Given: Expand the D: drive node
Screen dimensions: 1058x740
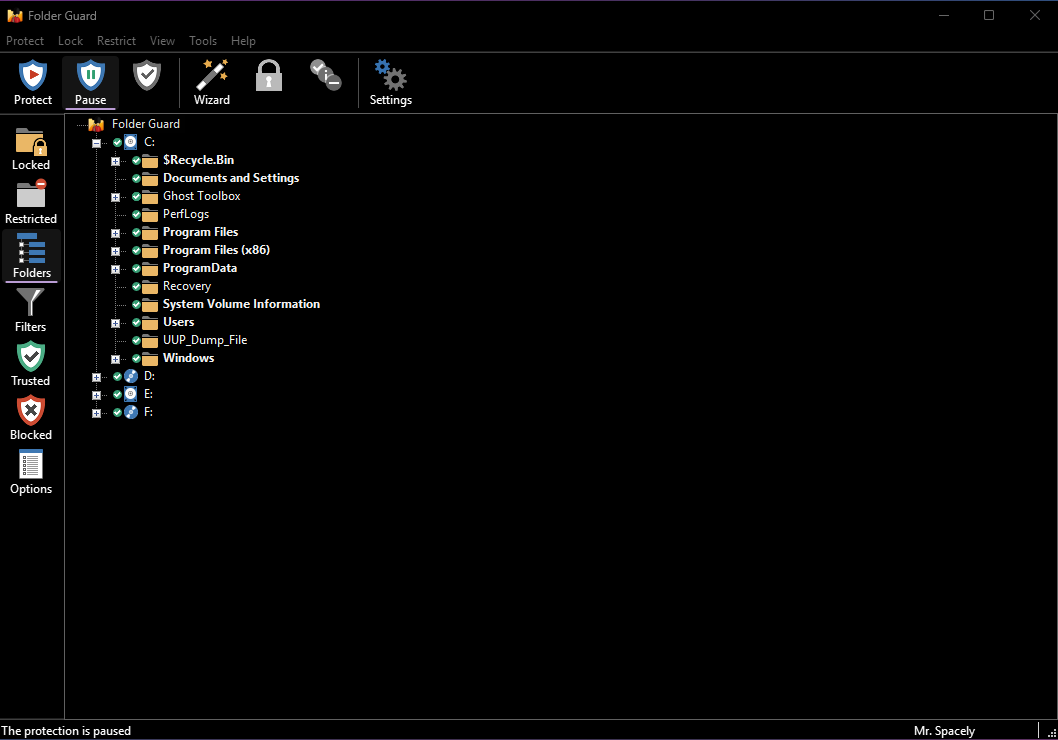Looking at the screenshot, I should pyautogui.click(x=96, y=377).
